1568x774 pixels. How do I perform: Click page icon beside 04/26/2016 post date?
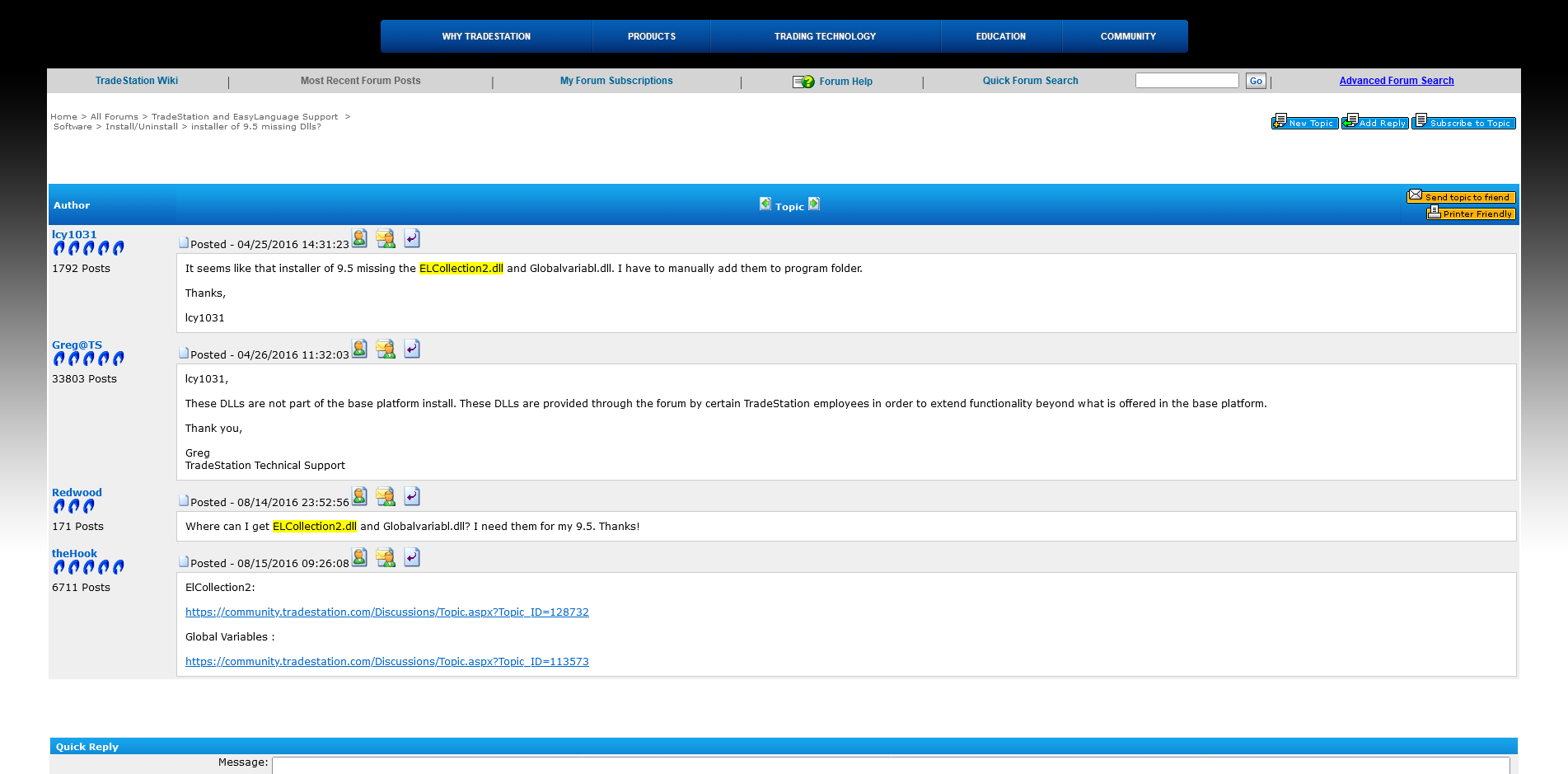coord(184,353)
